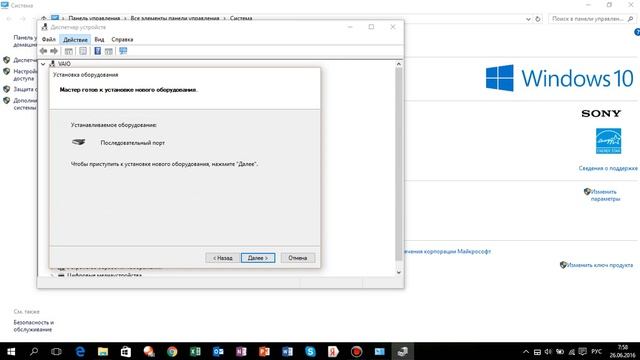Viewport: 640px width, 360px height.
Task: Open the blue Help icon in Device Manager toolbar
Action: (x=98, y=51)
